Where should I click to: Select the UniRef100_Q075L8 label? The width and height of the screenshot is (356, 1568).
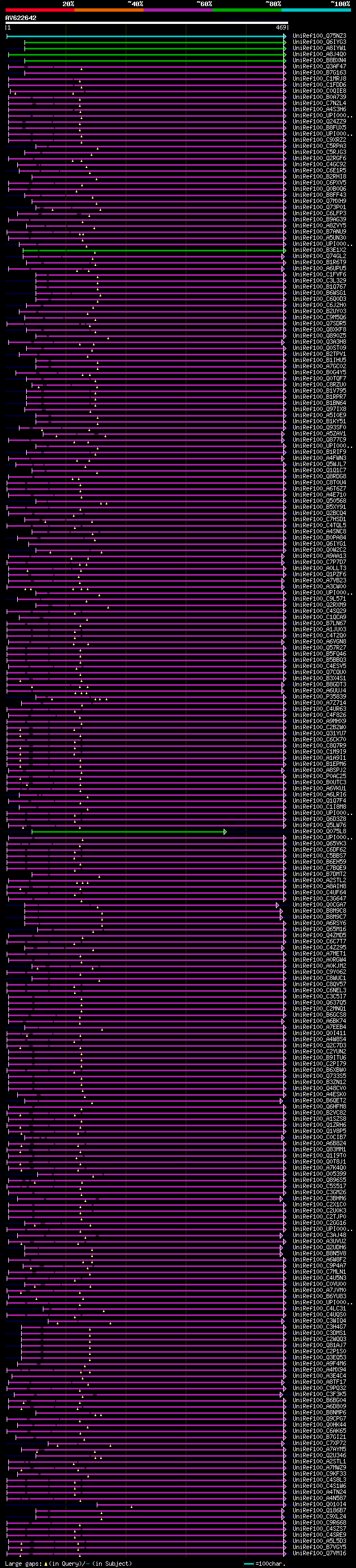[319, 832]
